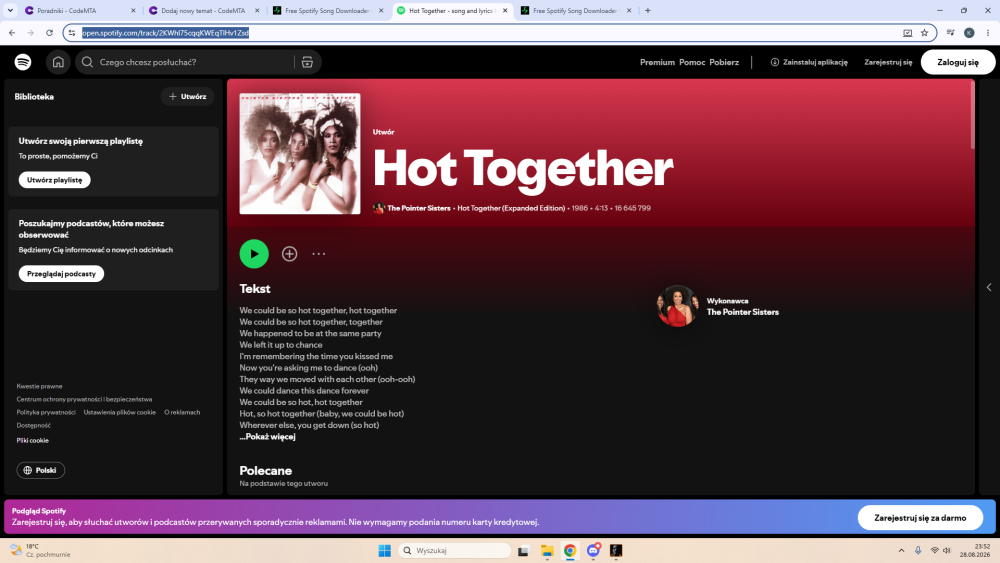The image size is (1000, 563).
Task: Open Ustawienia plików cookie link
Action: pos(119,412)
